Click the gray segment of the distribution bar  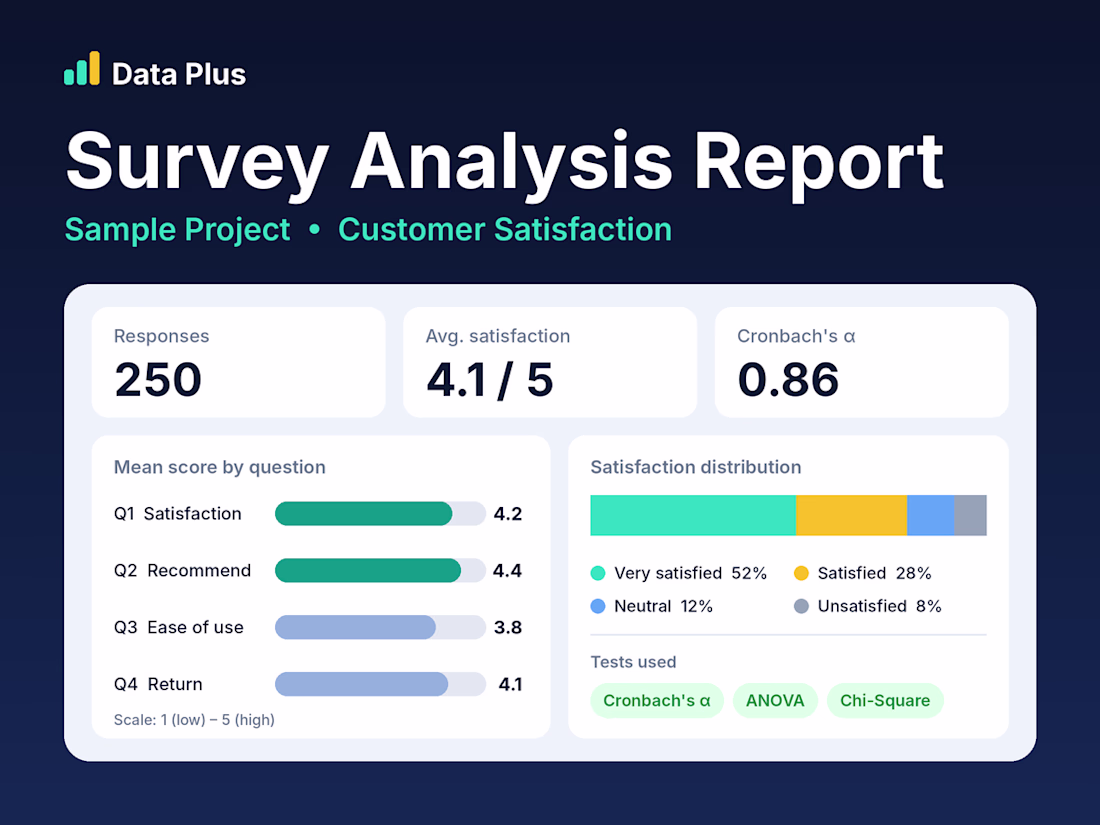[970, 516]
